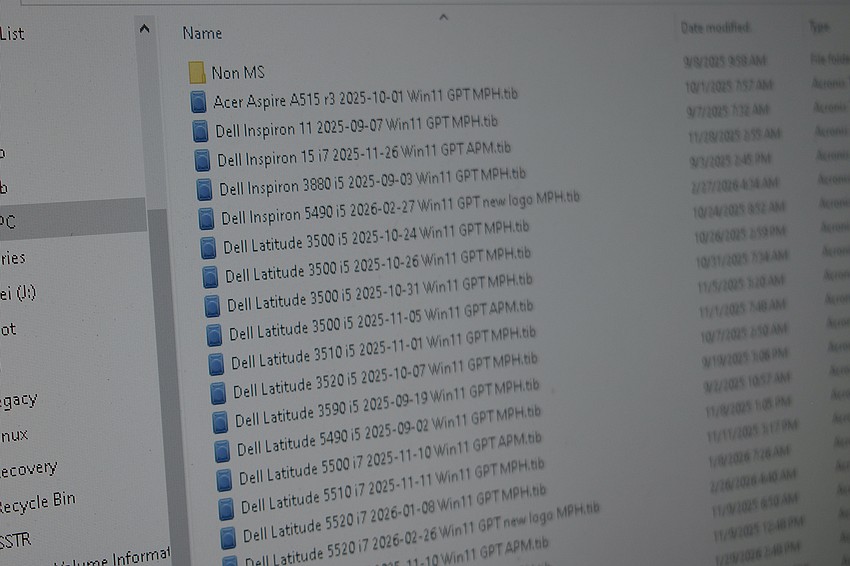
Task: Click icon of Latitude 3500 i5 2025-10-24 file
Action: click(x=208, y=247)
